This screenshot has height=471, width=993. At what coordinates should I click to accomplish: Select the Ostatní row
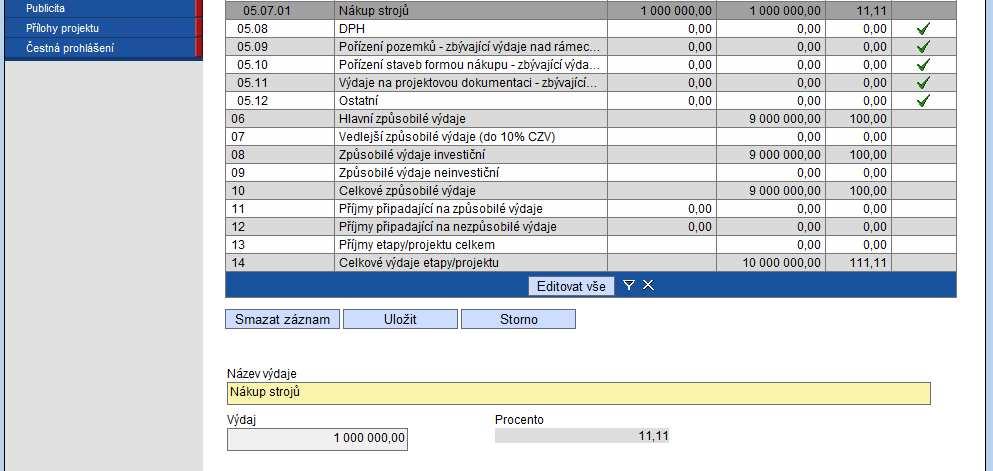pyautogui.click(x=591, y=101)
